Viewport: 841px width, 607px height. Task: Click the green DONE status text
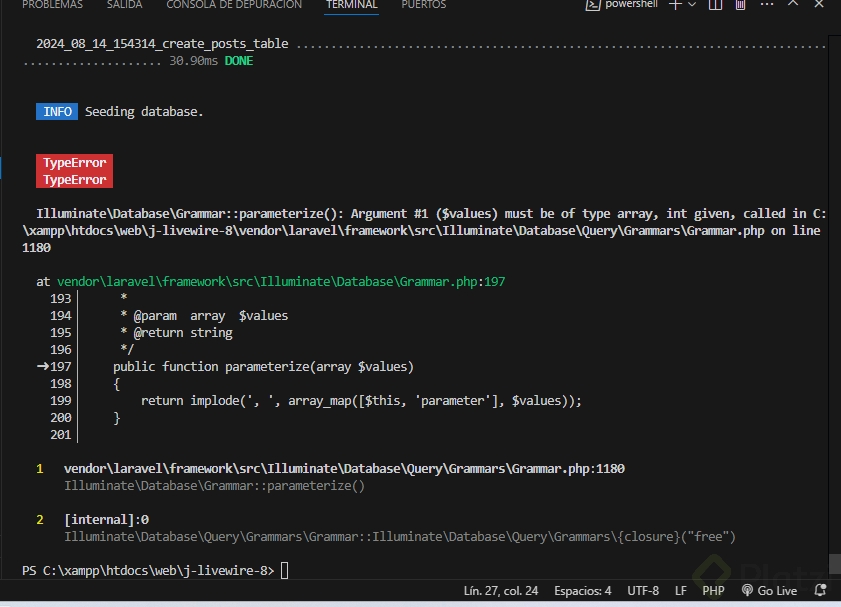click(239, 61)
